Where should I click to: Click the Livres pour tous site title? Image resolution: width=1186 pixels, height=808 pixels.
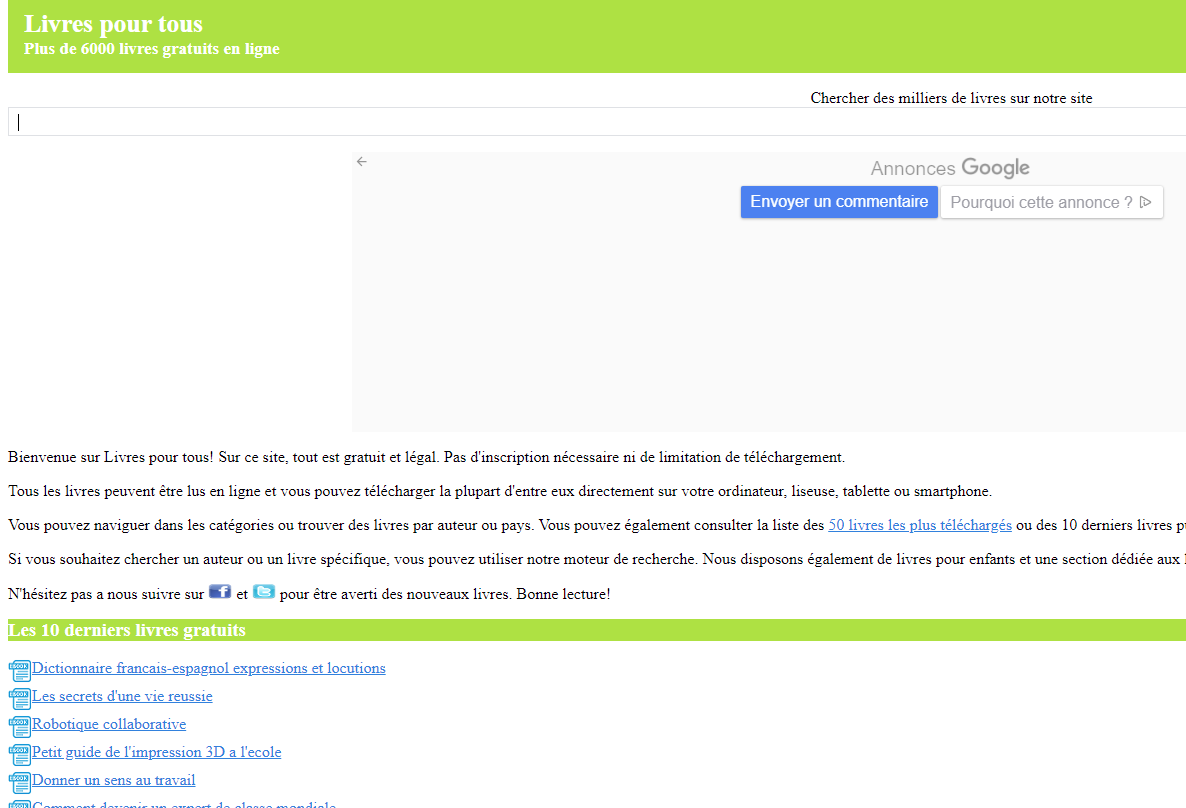tap(113, 24)
